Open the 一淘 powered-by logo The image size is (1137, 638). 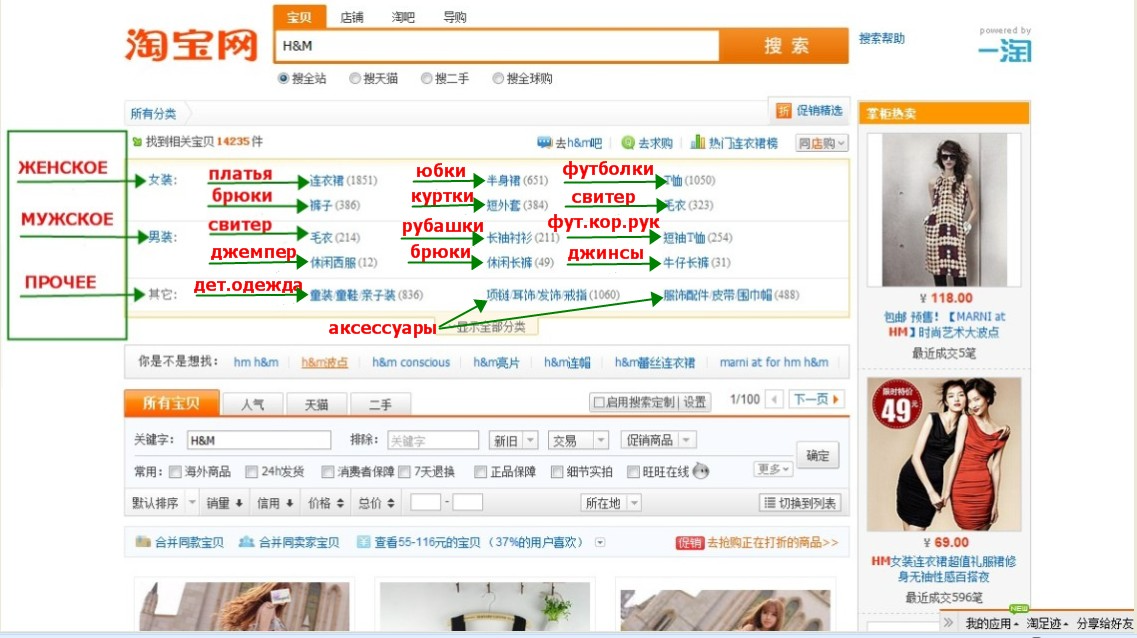pyautogui.click(x=1005, y=51)
